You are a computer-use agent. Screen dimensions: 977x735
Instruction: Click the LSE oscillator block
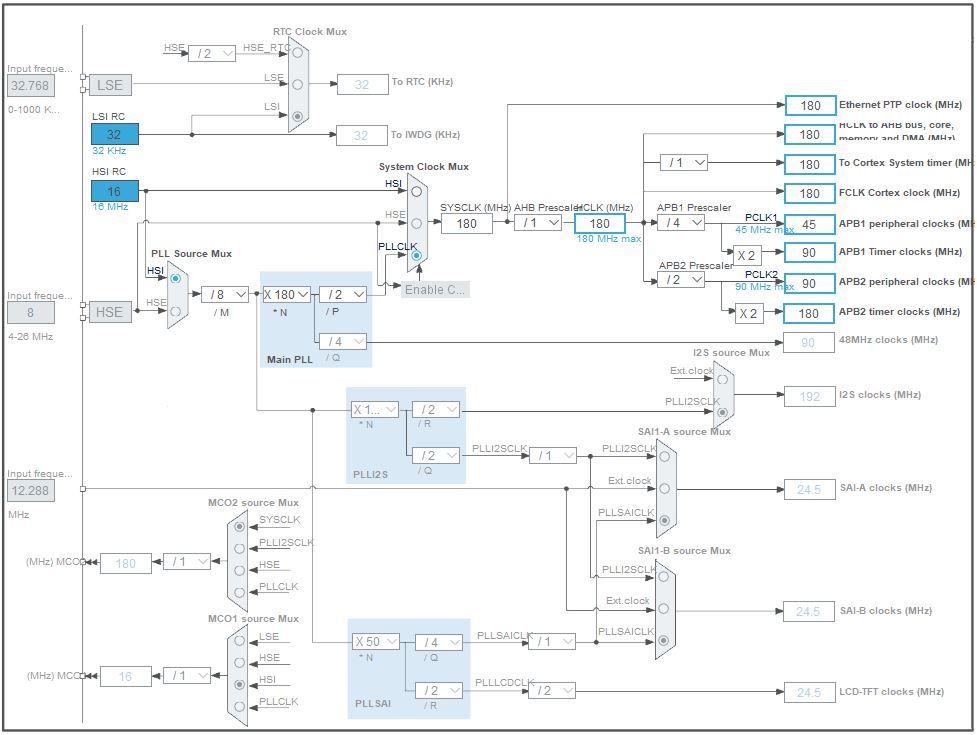click(110, 85)
